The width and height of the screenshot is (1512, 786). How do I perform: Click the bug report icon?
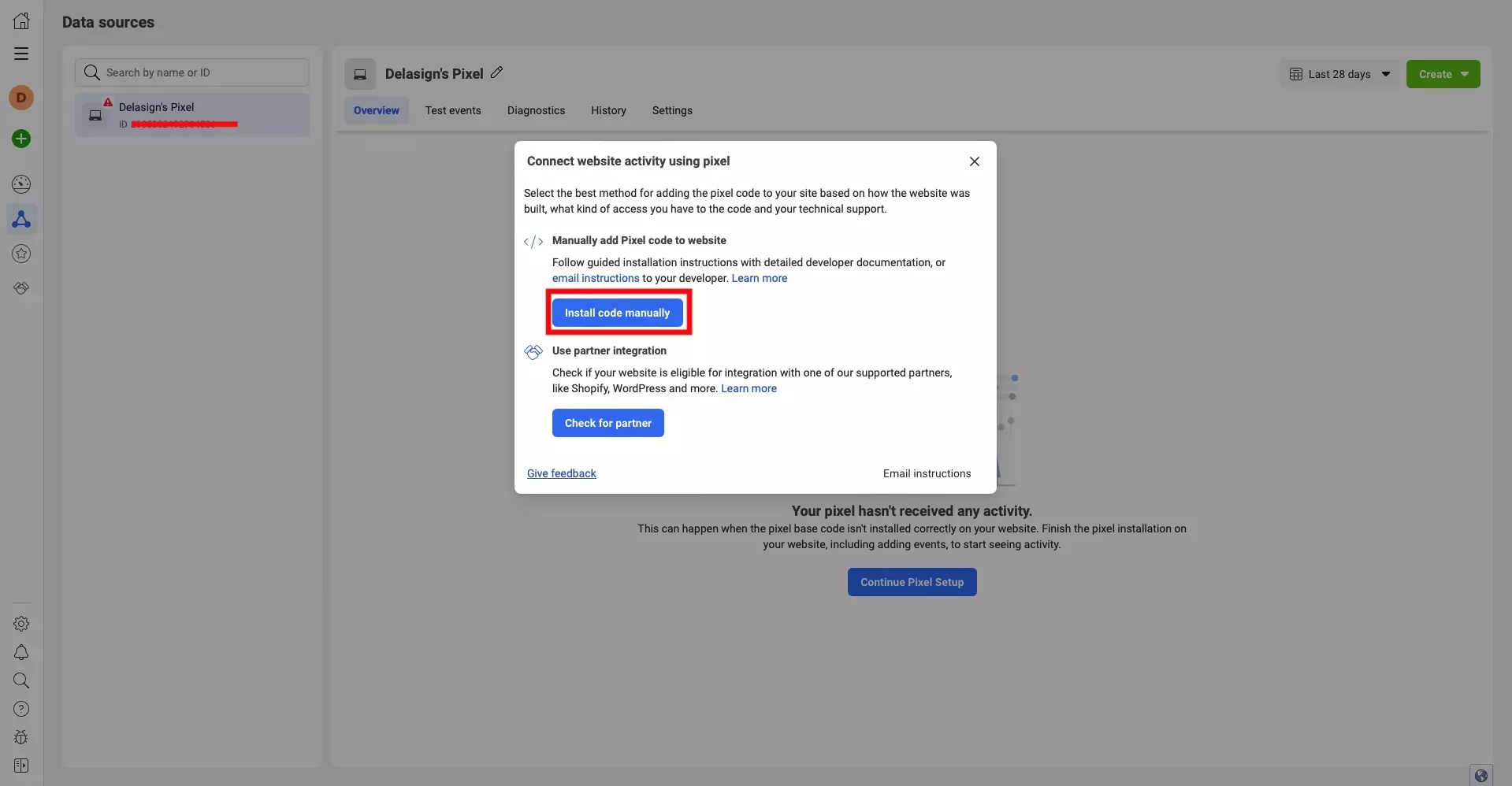[21, 737]
